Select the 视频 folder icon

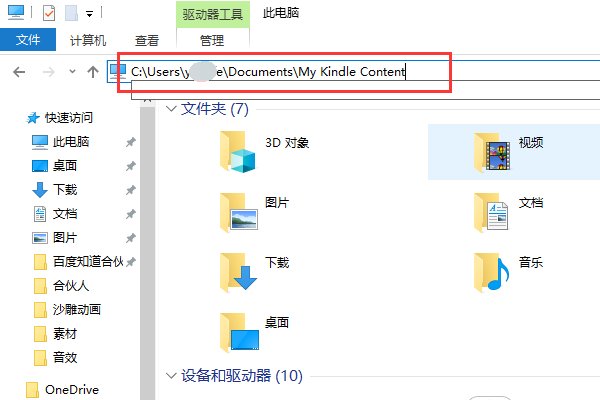(492, 152)
